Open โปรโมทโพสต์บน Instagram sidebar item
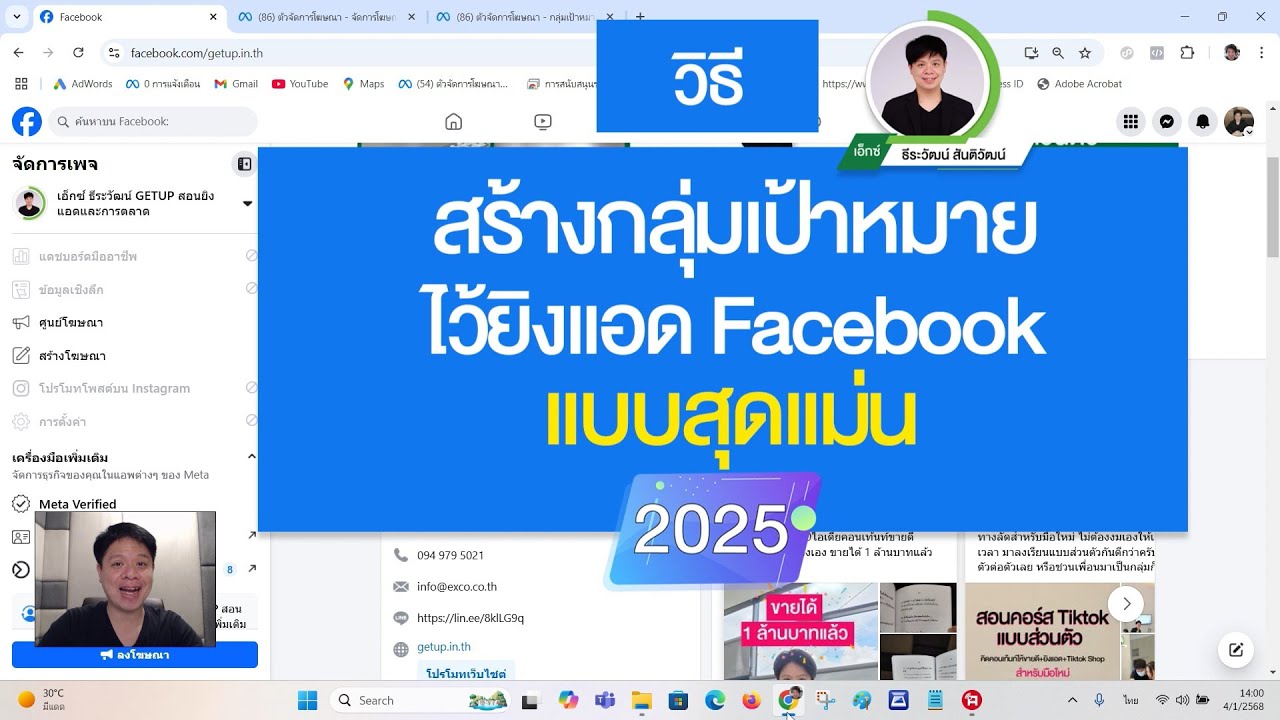1280x720 pixels. (135, 389)
